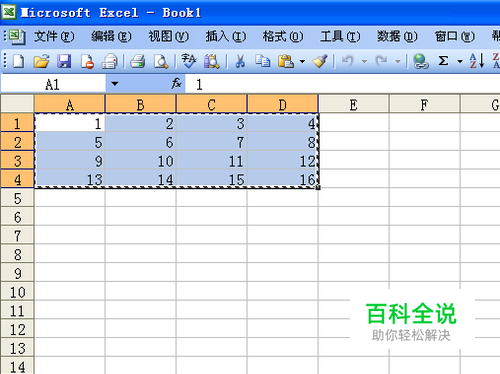The width and height of the screenshot is (500, 374).
Task: Paste from clipboard icon
Action: tap(286, 61)
